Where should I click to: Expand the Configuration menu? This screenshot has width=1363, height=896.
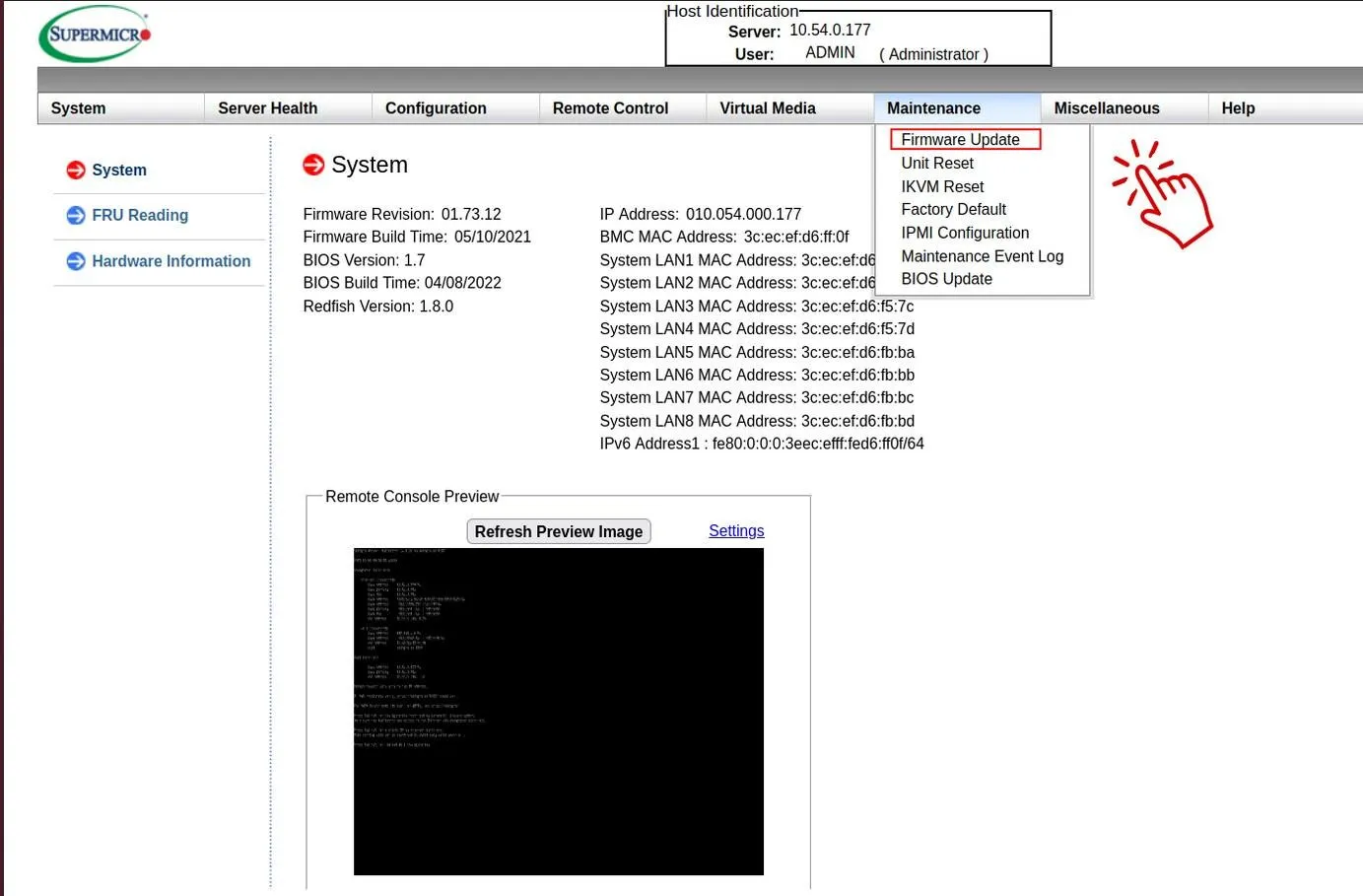point(436,108)
